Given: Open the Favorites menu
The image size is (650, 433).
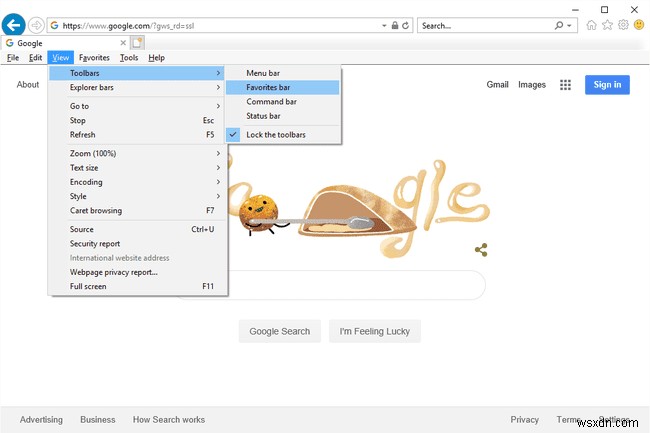Looking at the screenshot, I should [94, 58].
